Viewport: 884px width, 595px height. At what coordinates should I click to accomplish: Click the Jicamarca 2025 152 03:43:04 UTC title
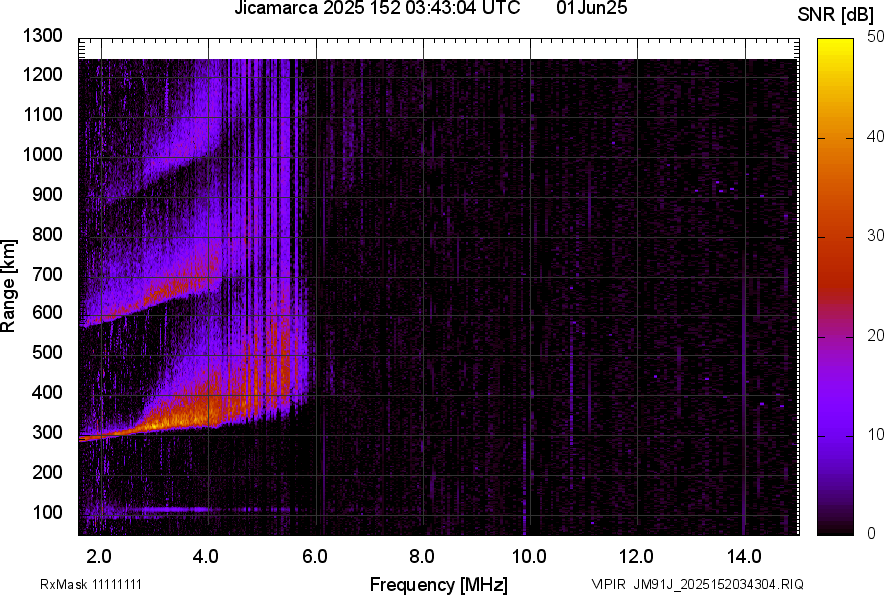pyautogui.click(x=377, y=8)
